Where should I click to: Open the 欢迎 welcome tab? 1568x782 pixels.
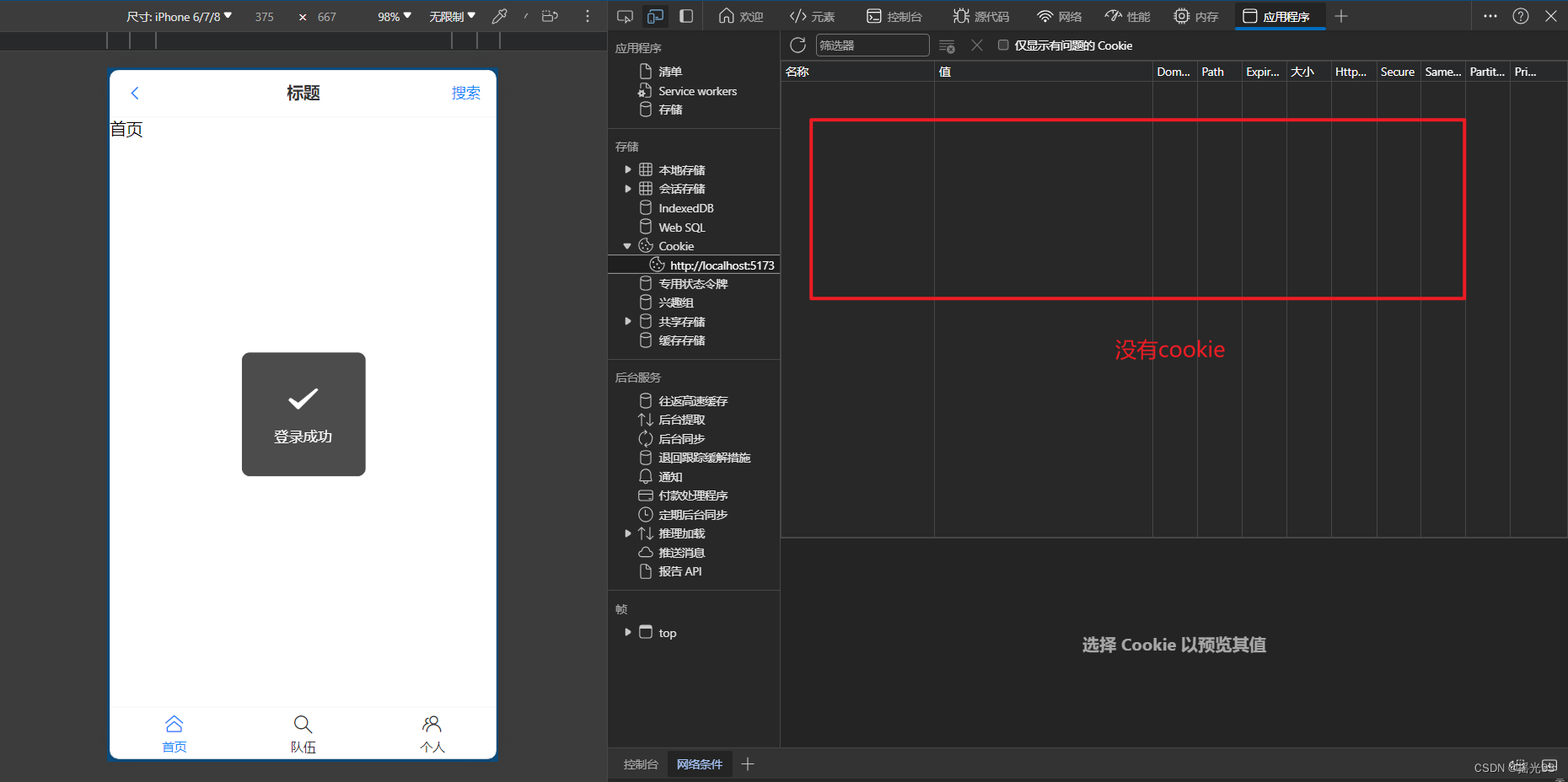pos(741,16)
